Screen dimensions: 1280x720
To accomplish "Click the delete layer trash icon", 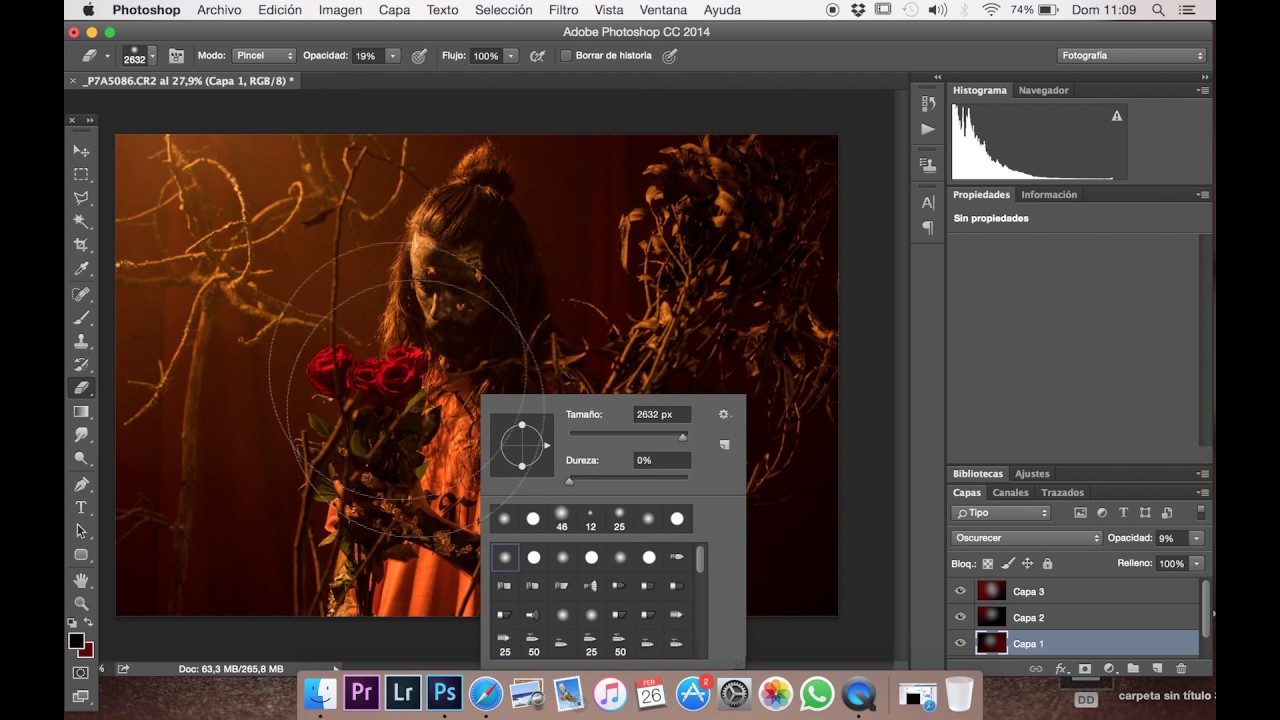I will tap(1181, 668).
